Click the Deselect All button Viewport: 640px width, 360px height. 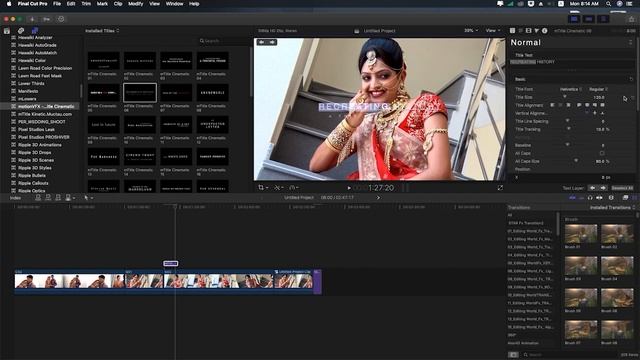click(x=622, y=188)
